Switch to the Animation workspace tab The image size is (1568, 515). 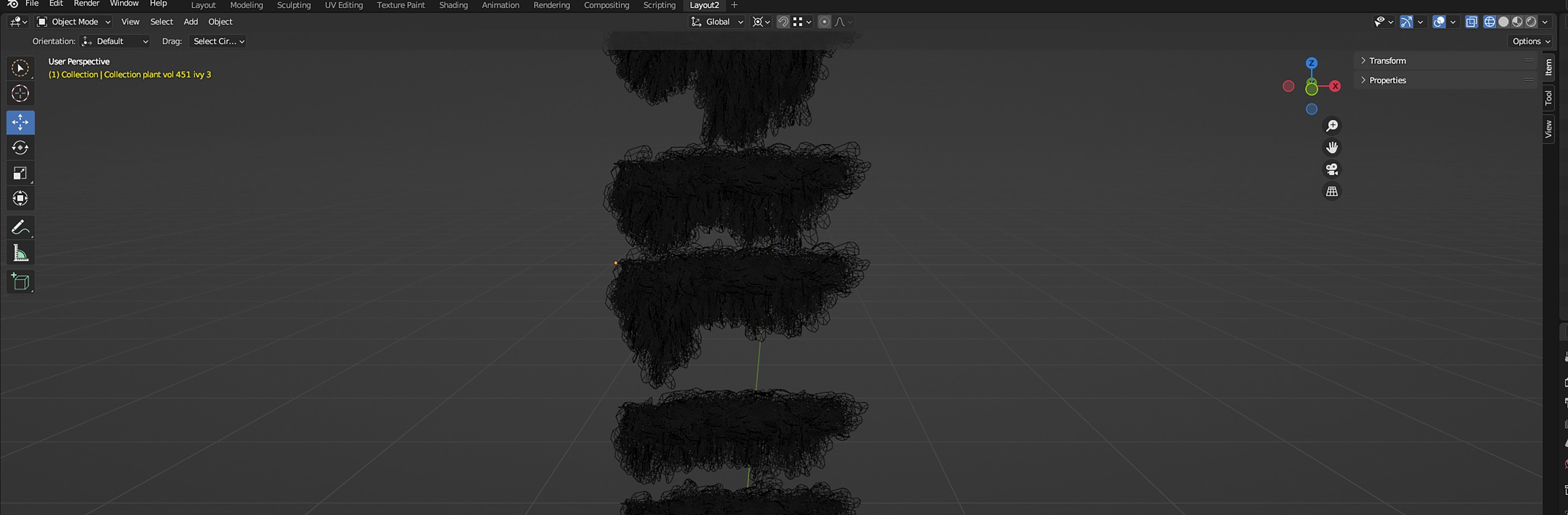pyautogui.click(x=500, y=5)
